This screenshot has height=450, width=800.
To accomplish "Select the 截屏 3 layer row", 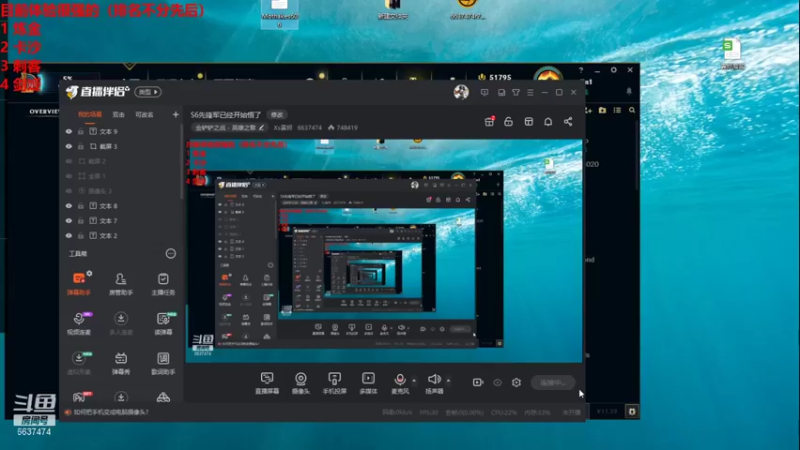I will [x=121, y=146].
